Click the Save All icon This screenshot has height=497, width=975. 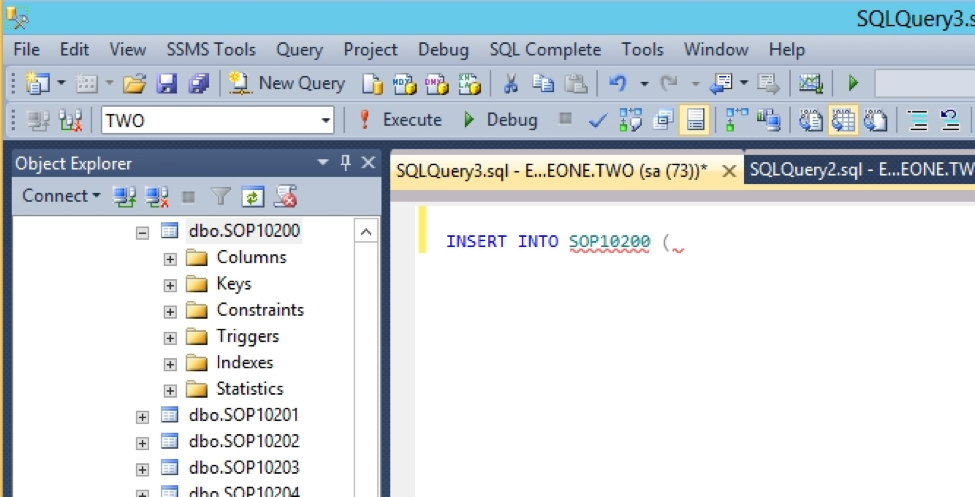click(x=199, y=83)
